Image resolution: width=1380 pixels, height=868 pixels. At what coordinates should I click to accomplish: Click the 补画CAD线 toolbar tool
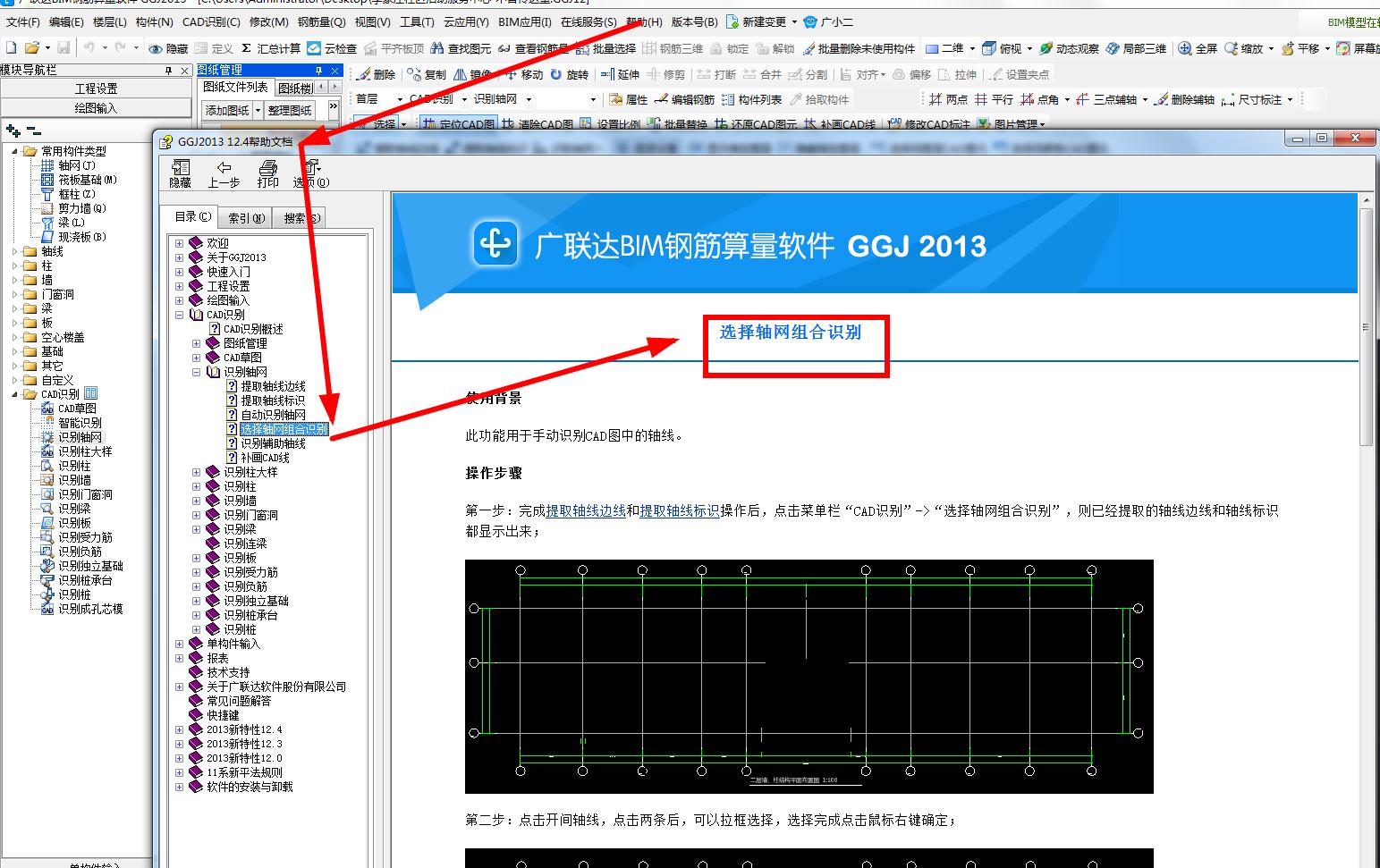click(x=840, y=124)
